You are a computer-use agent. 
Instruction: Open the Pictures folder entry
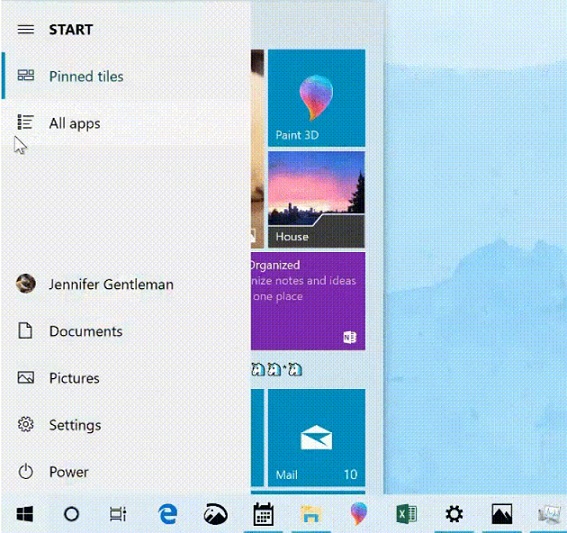[x=126, y=378]
